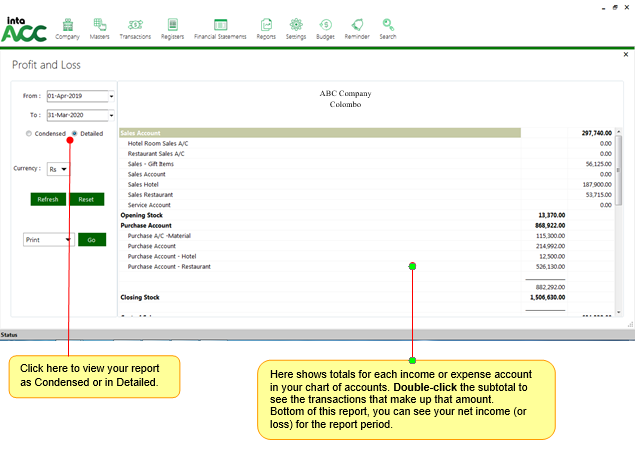Screen dimensions: 635x451
Task: Expand the From date dropdown
Action: (x=111, y=97)
